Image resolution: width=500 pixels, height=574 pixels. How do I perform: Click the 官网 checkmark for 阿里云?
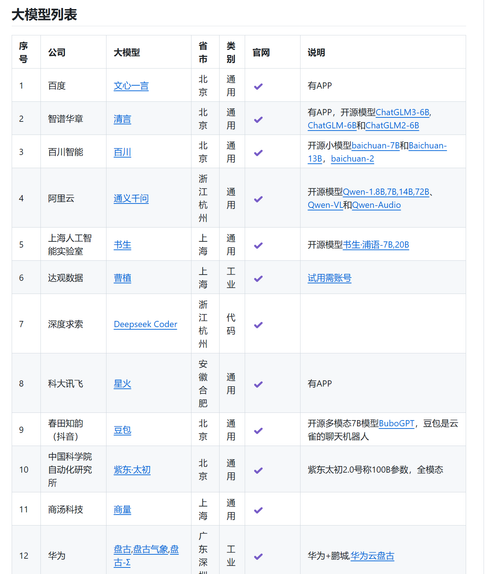(x=258, y=199)
